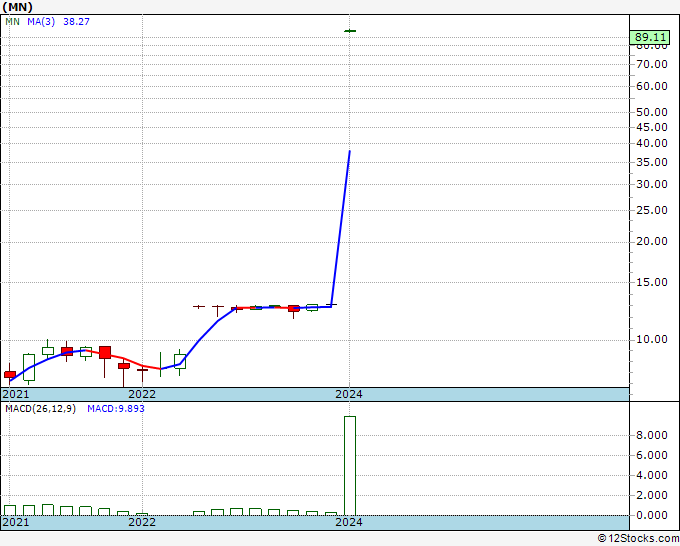Click 2021 on the MACD timeline
Screen dimensions: 680x546
point(16,522)
